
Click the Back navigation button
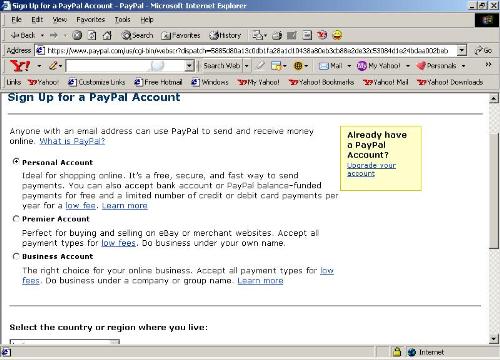pyautogui.click(x=23, y=35)
